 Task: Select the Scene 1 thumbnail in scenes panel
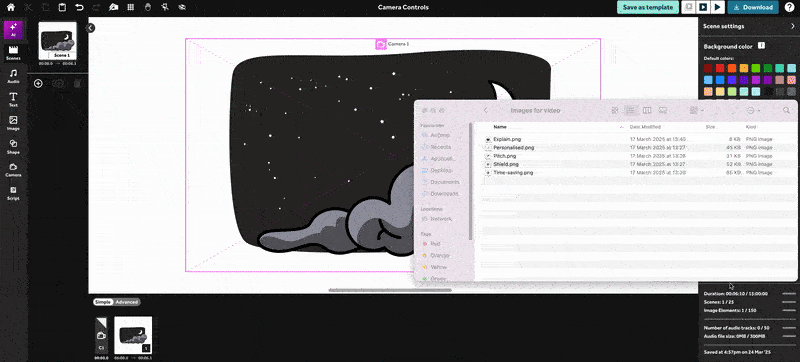58,41
